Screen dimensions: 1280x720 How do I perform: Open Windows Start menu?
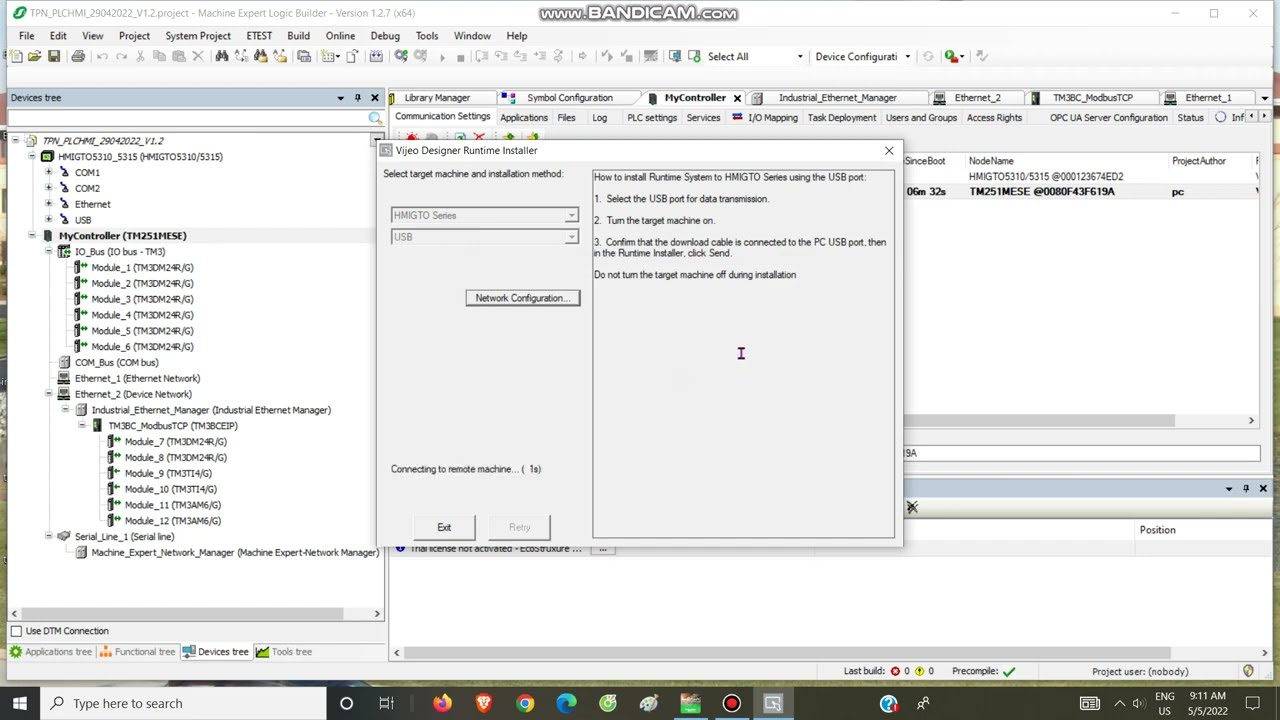point(20,704)
